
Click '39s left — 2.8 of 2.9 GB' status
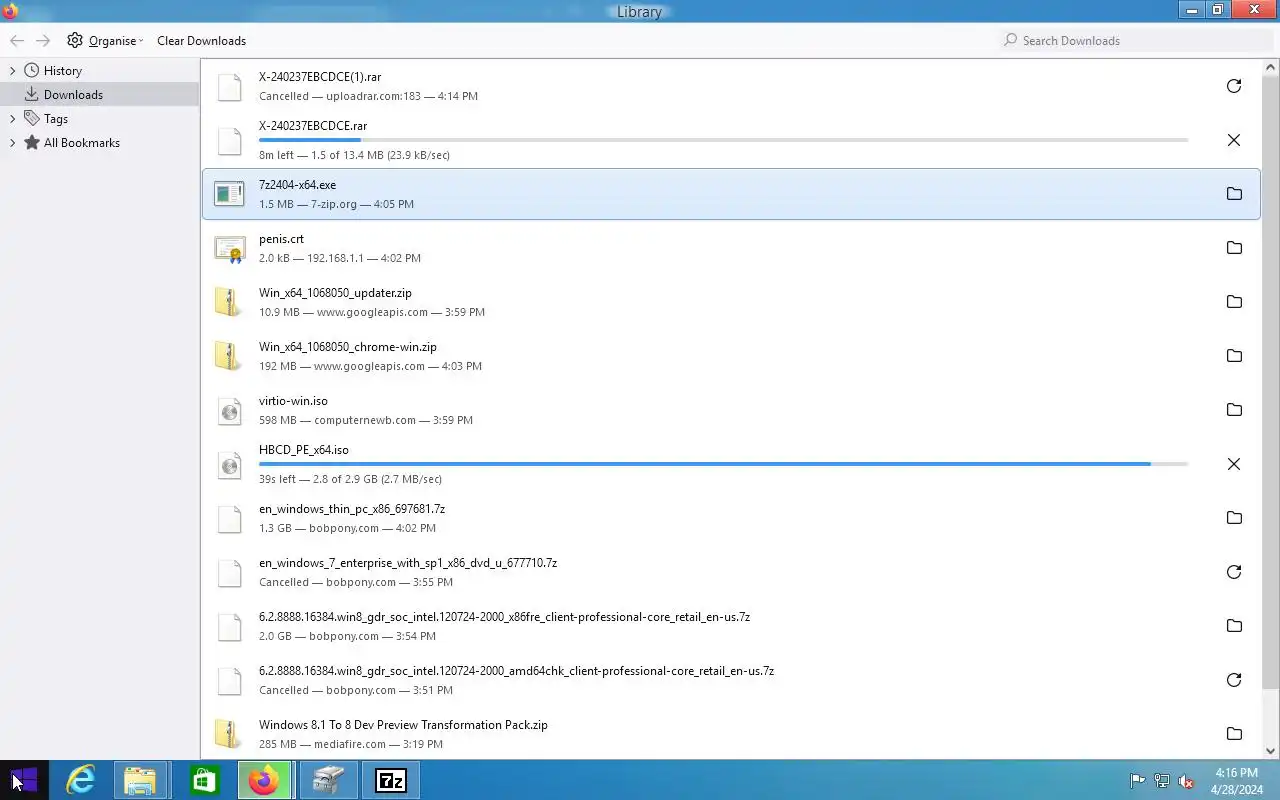(x=350, y=479)
